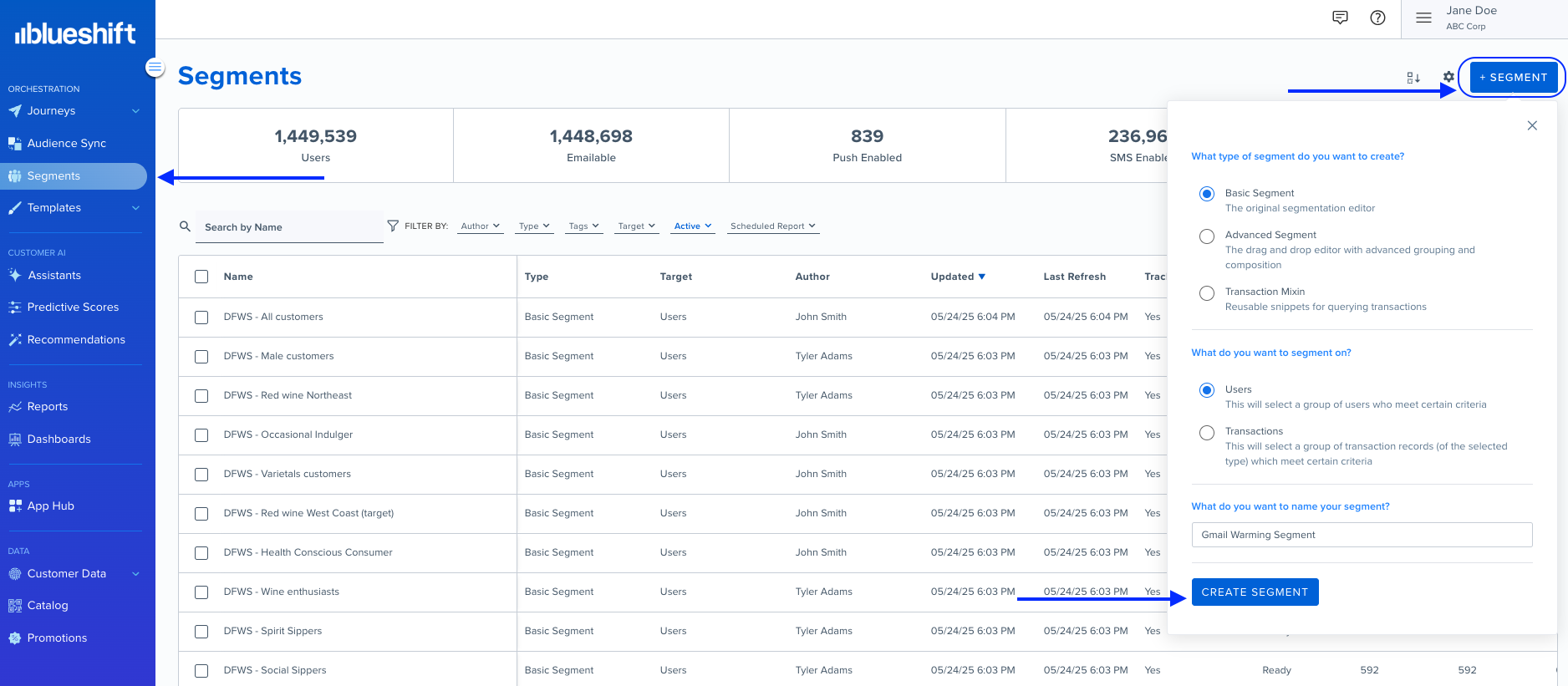Expand the Journeys menu chevron
The width and height of the screenshot is (1568, 686).
(135, 111)
